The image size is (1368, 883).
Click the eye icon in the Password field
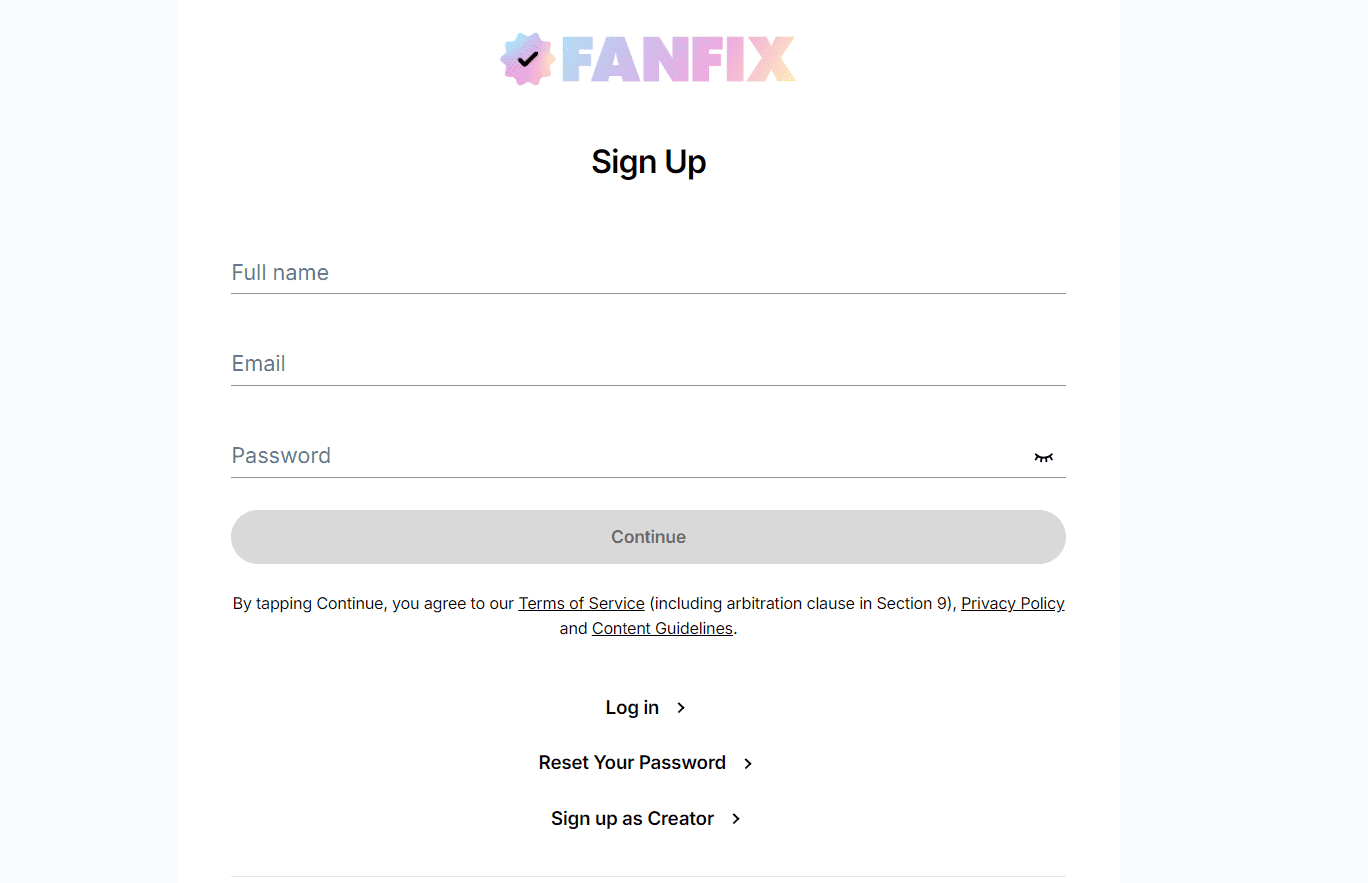(1044, 456)
